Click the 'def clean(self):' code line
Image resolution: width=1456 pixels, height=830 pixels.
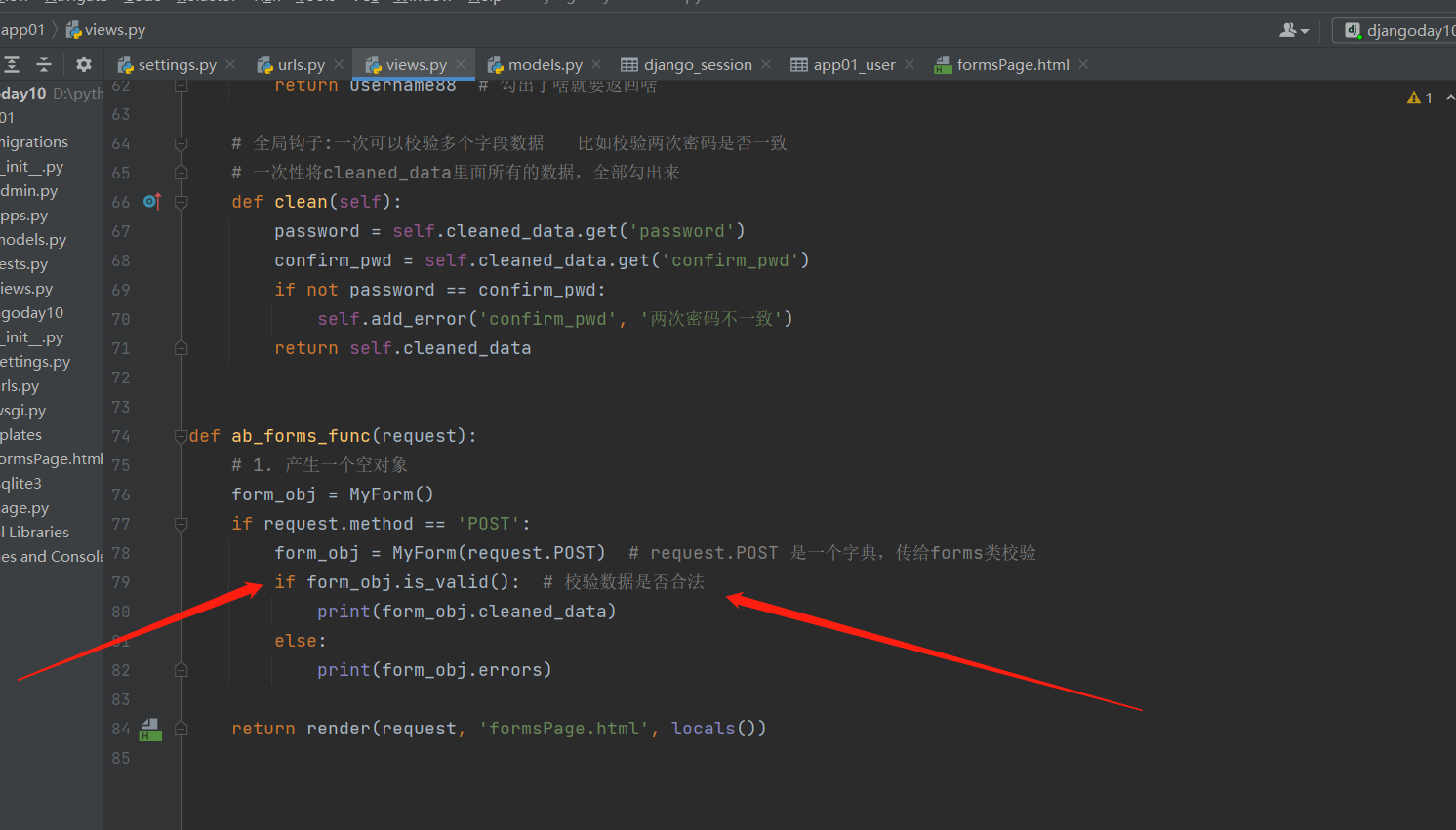pos(316,202)
